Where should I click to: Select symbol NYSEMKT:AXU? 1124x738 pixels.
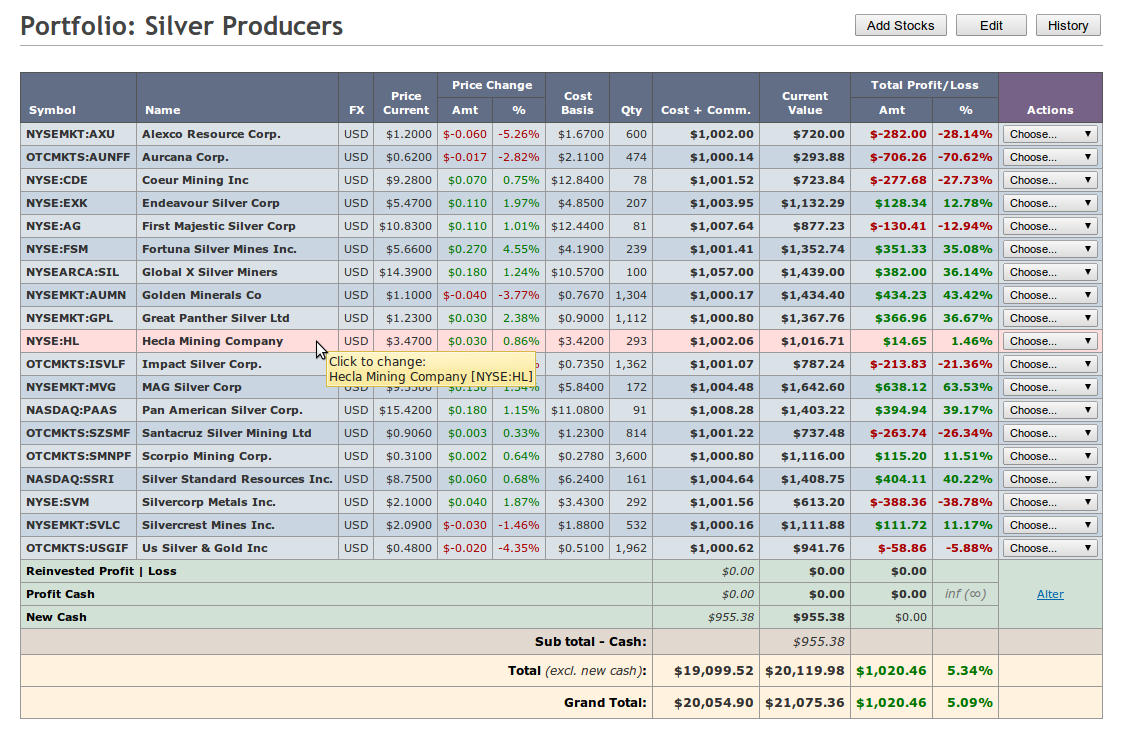coord(70,134)
